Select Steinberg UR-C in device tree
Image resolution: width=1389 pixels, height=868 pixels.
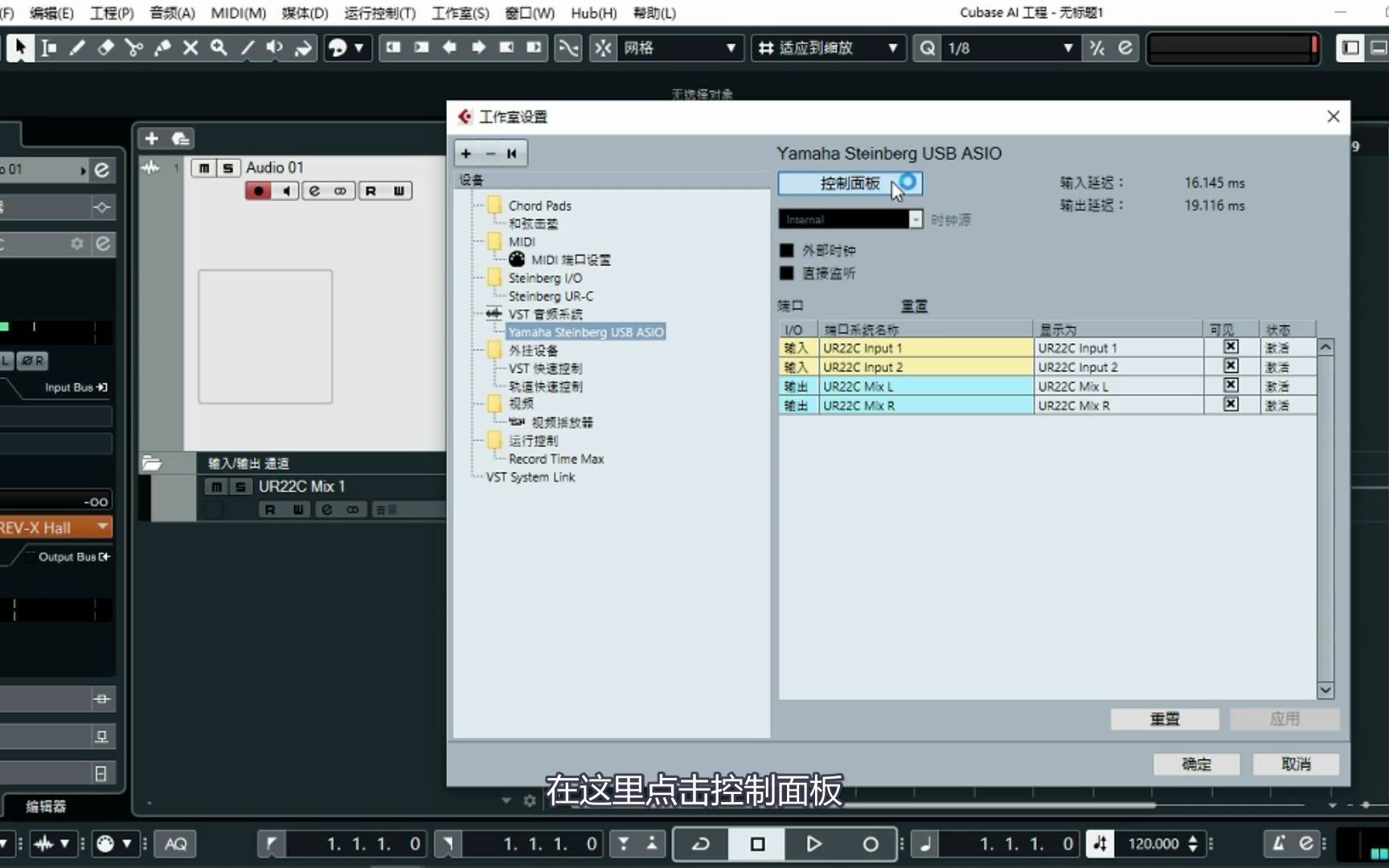(x=551, y=296)
